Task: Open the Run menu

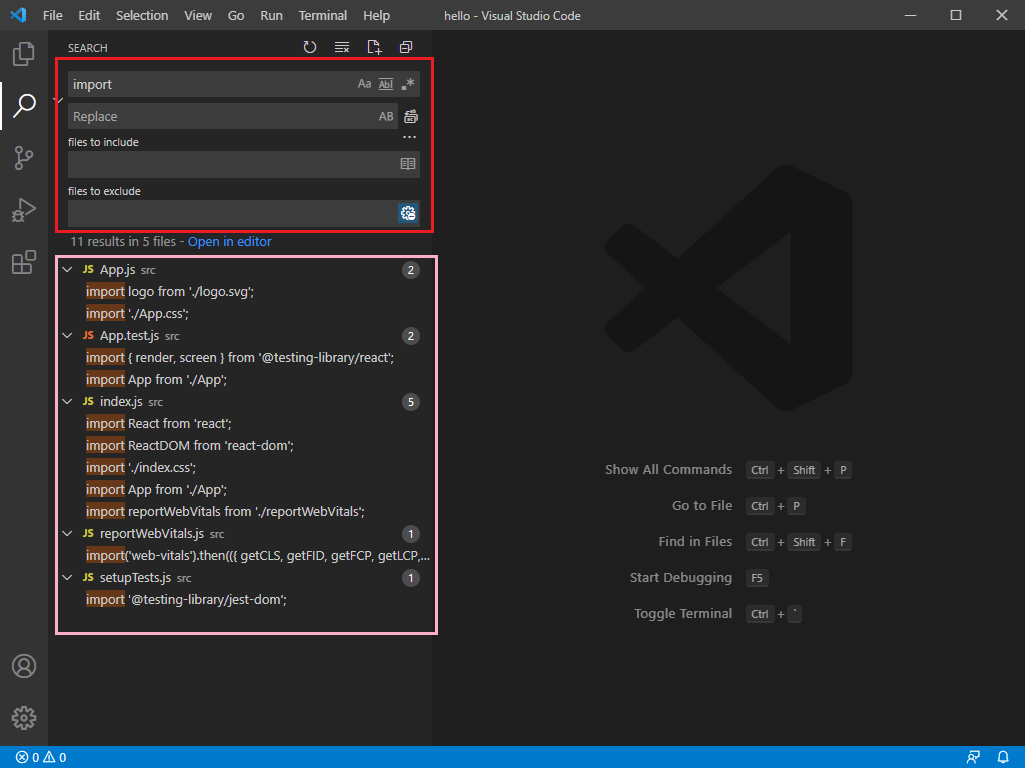Action: (x=271, y=15)
